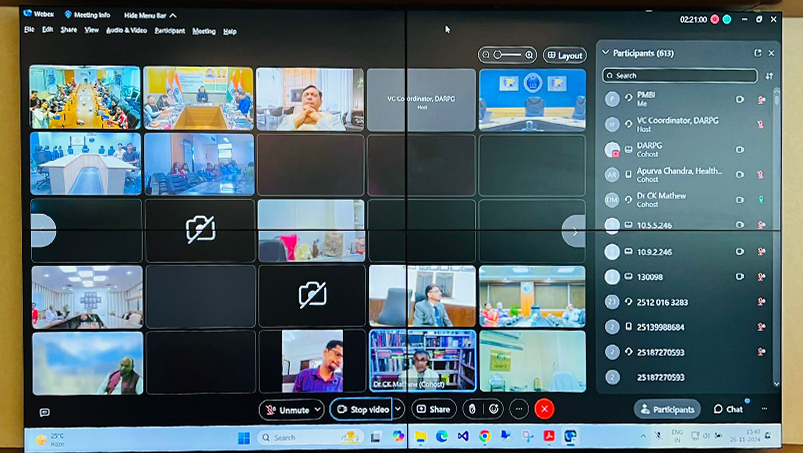The image size is (803, 453).
Task: Collapse with Hide Menu Bar
Action: coord(150,15)
